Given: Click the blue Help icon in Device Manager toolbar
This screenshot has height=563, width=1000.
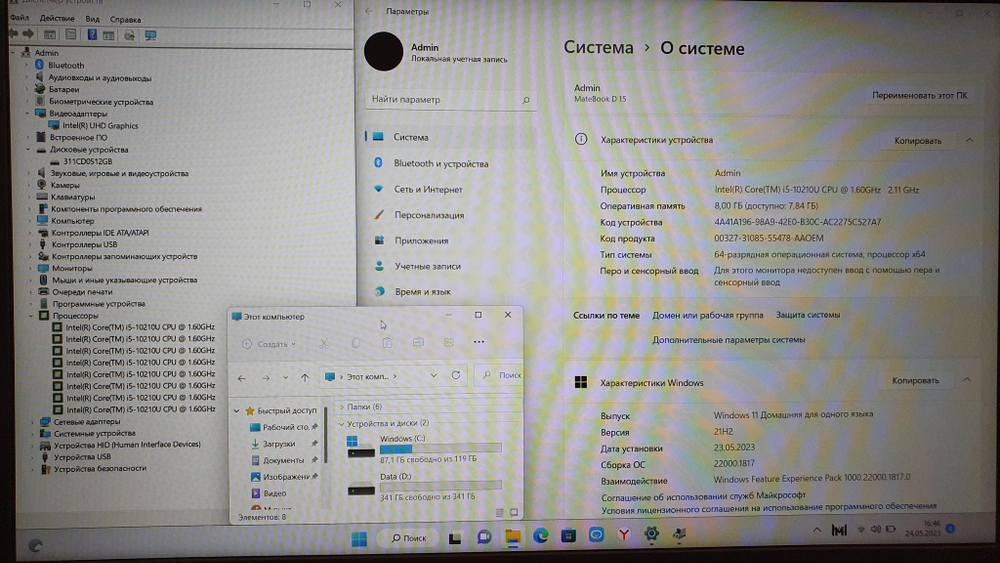Looking at the screenshot, I should 92,34.
